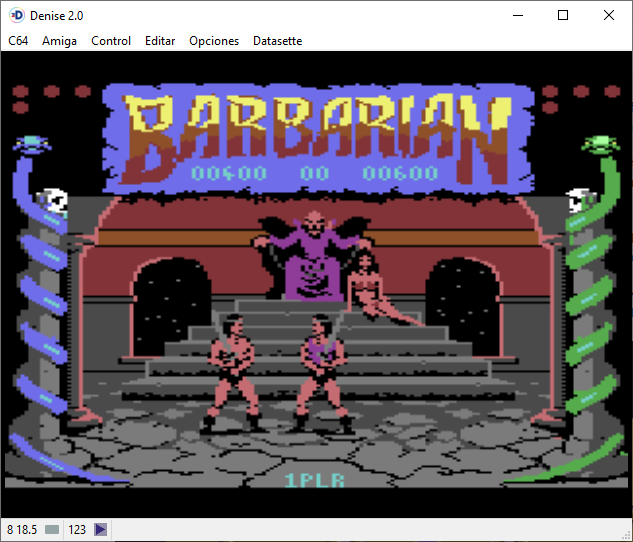Open the Amiga menu
The width and height of the screenshot is (633, 542).
59,41
